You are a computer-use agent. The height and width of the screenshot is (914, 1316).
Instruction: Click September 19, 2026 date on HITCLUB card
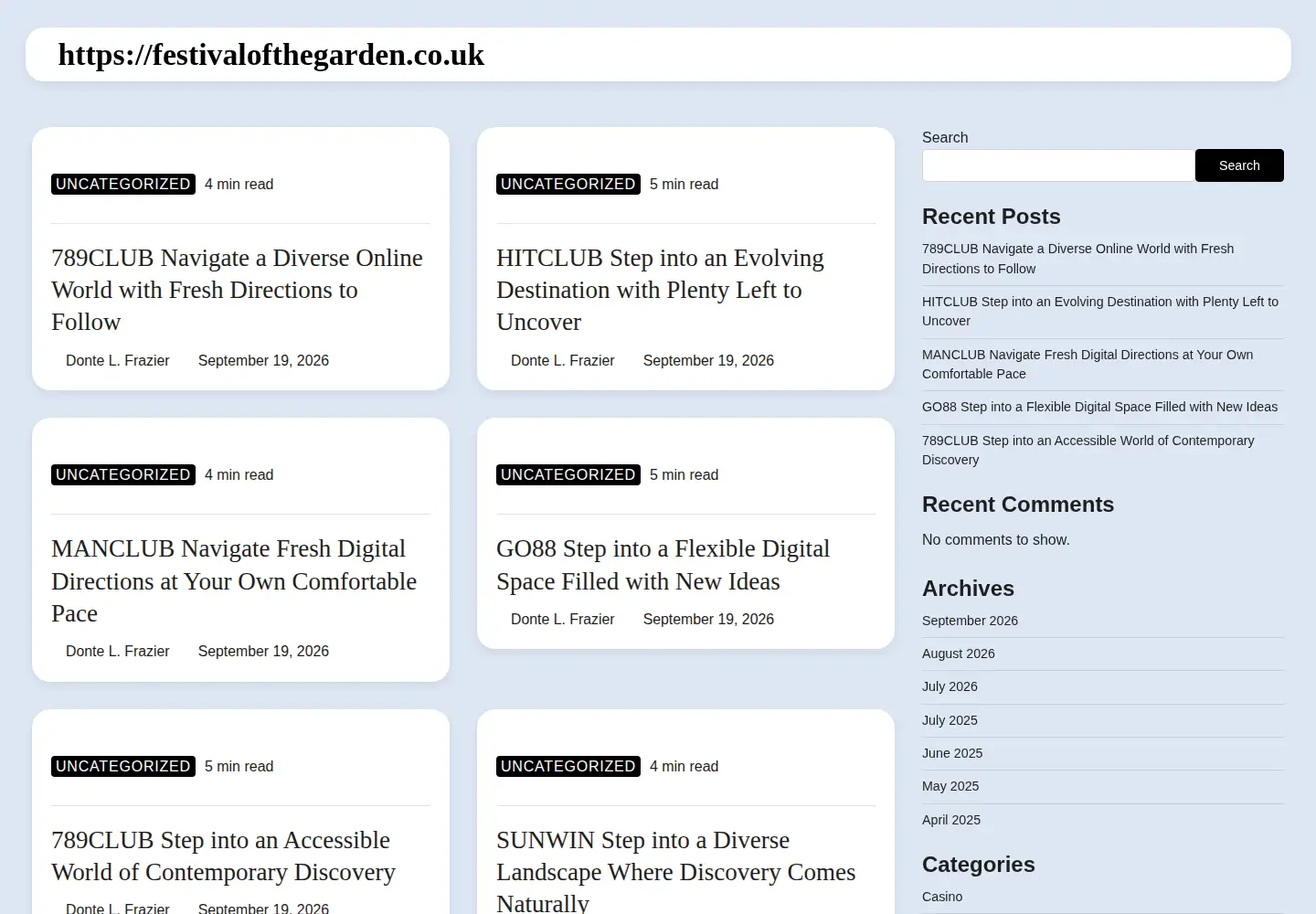click(x=708, y=360)
